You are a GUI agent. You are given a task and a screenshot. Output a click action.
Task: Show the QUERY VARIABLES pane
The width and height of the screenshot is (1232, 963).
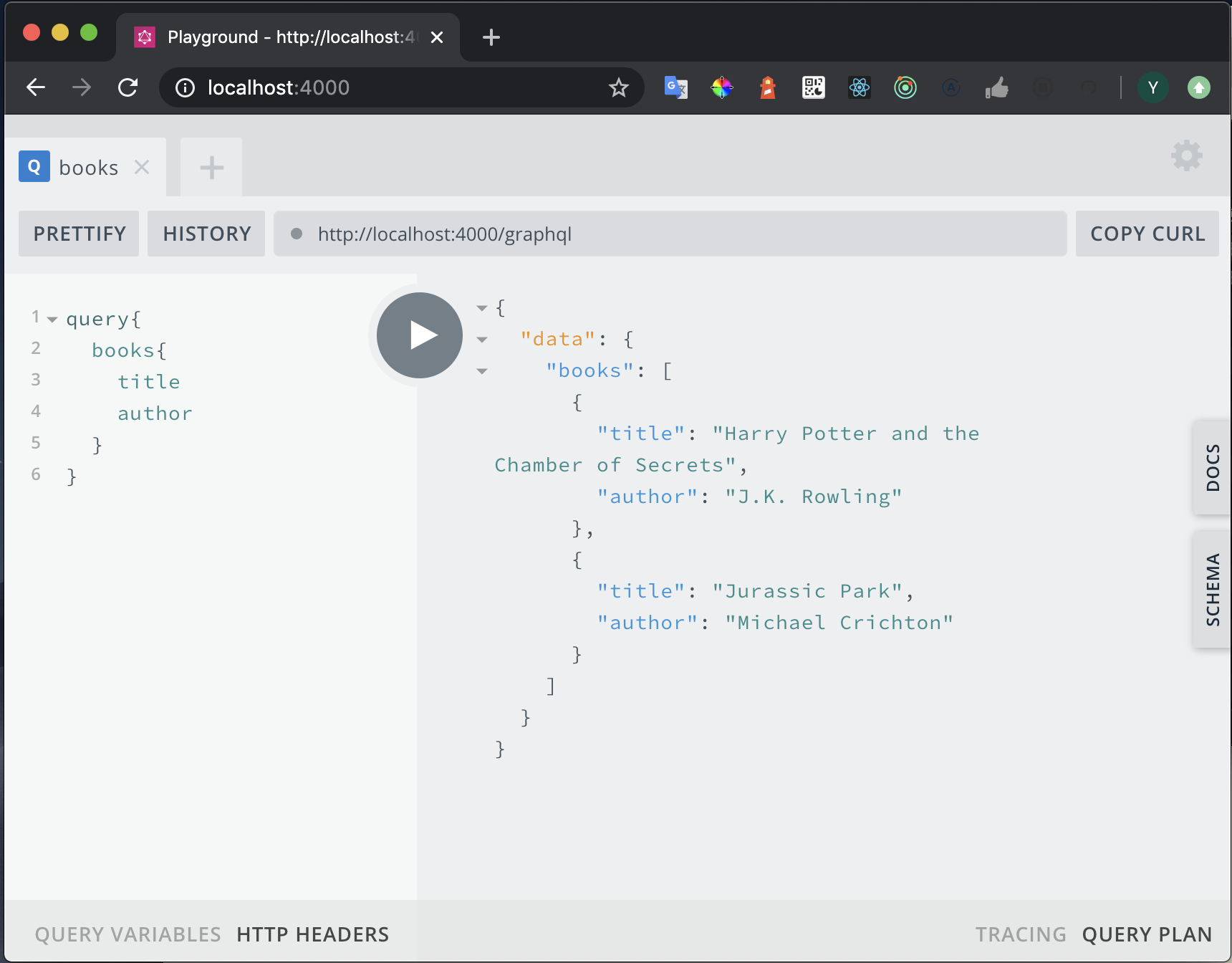click(127, 934)
